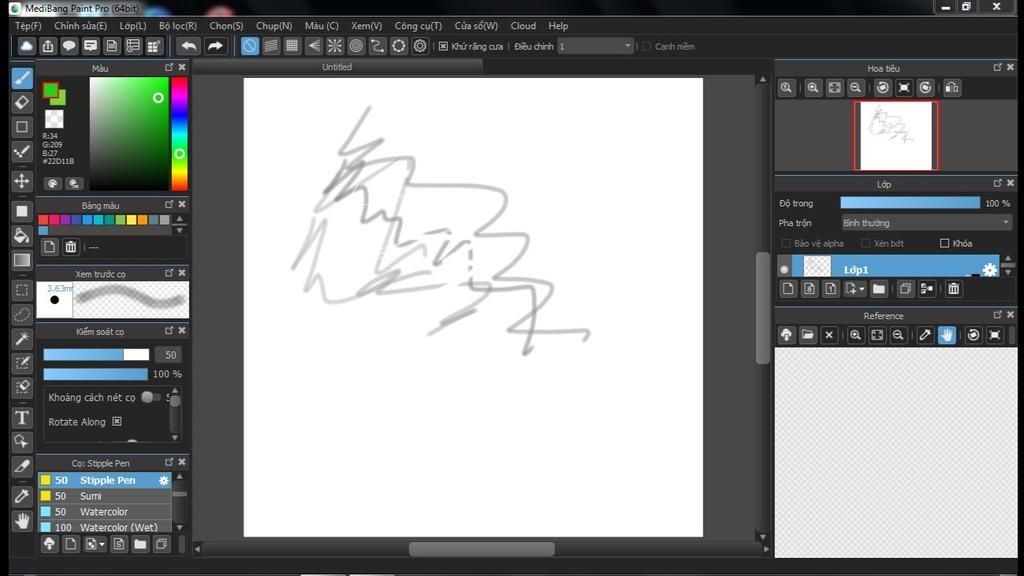Switch to the Untitled document tab
This screenshot has height=576, width=1024.
(337, 67)
